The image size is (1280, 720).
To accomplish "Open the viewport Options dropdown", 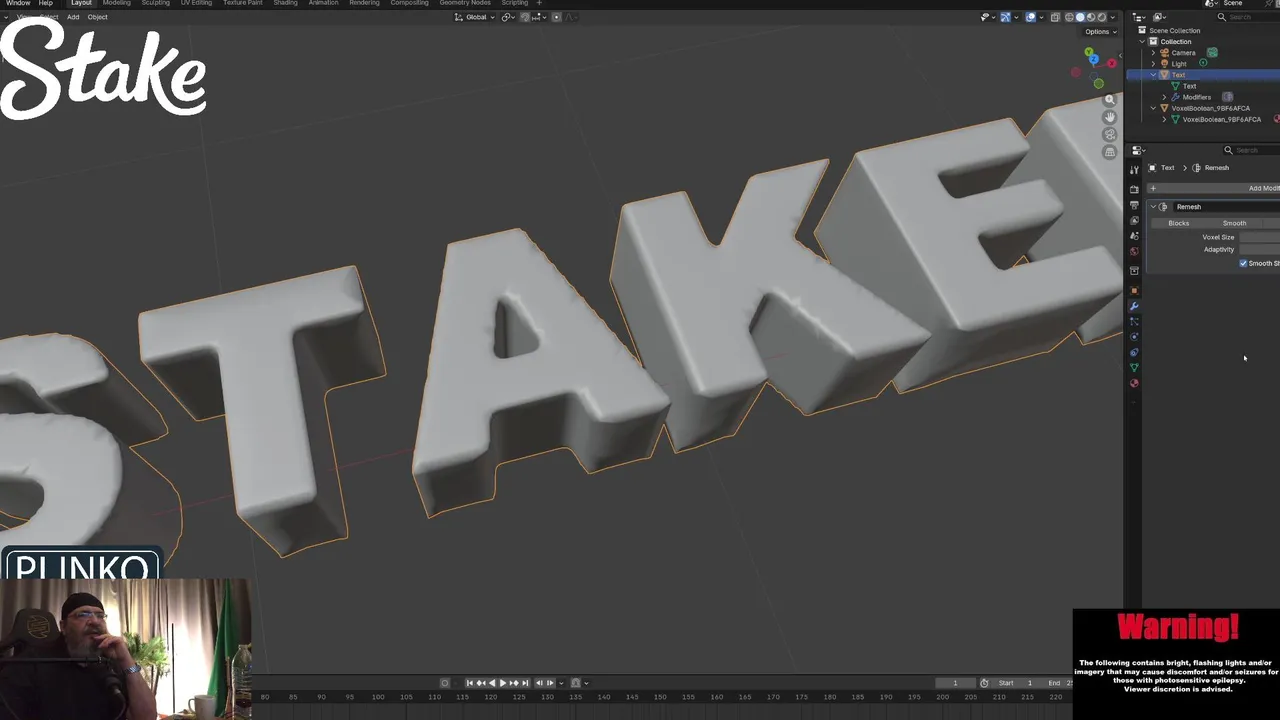I will [x=1100, y=31].
